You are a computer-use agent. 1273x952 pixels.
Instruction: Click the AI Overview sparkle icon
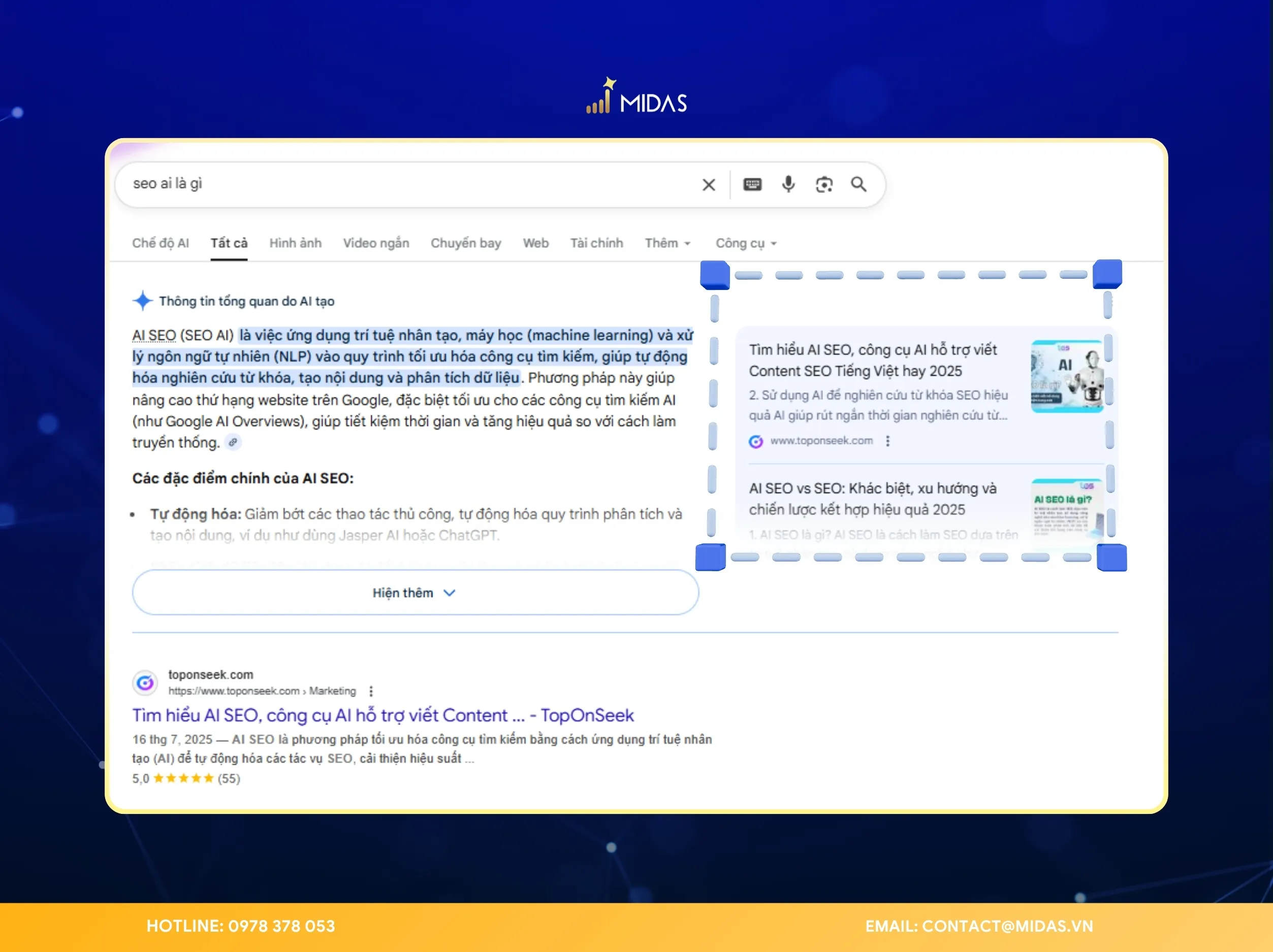142,300
